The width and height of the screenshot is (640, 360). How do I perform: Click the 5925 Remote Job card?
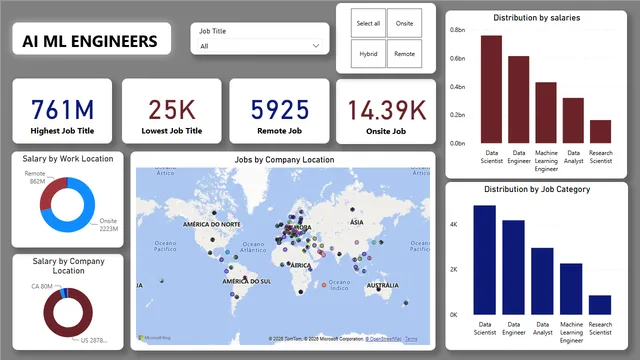coord(279,111)
